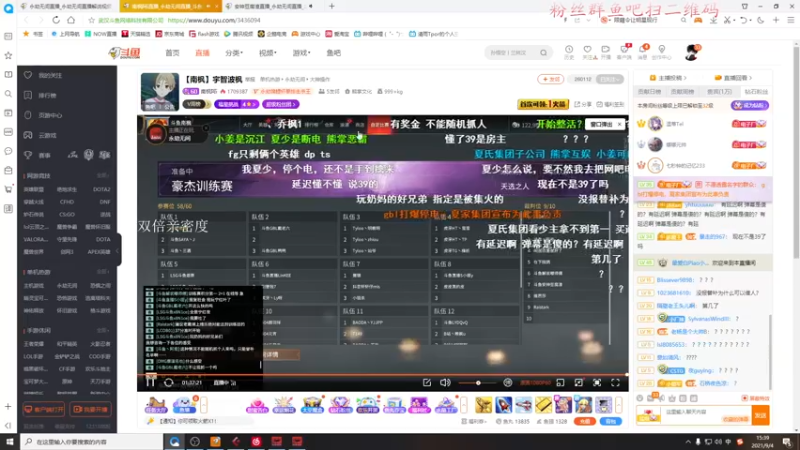
Task: Expand the small arrow beside 鱼塘 icon
Action: 204,405
